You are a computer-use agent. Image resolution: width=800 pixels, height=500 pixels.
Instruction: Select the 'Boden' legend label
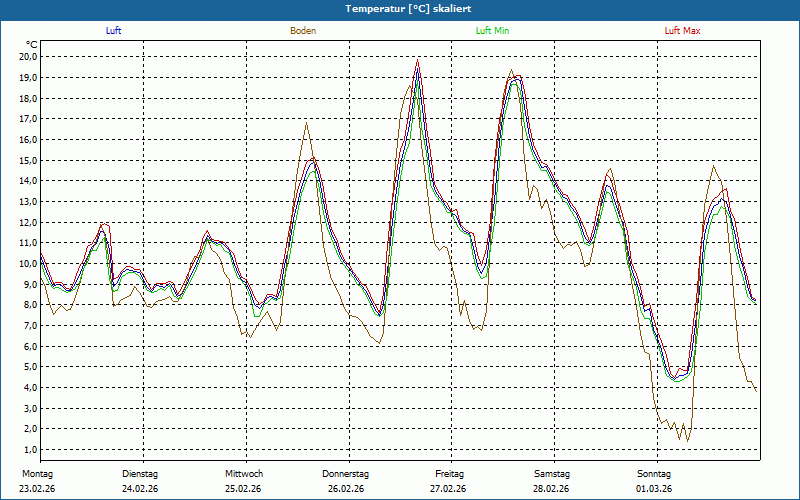(x=303, y=31)
